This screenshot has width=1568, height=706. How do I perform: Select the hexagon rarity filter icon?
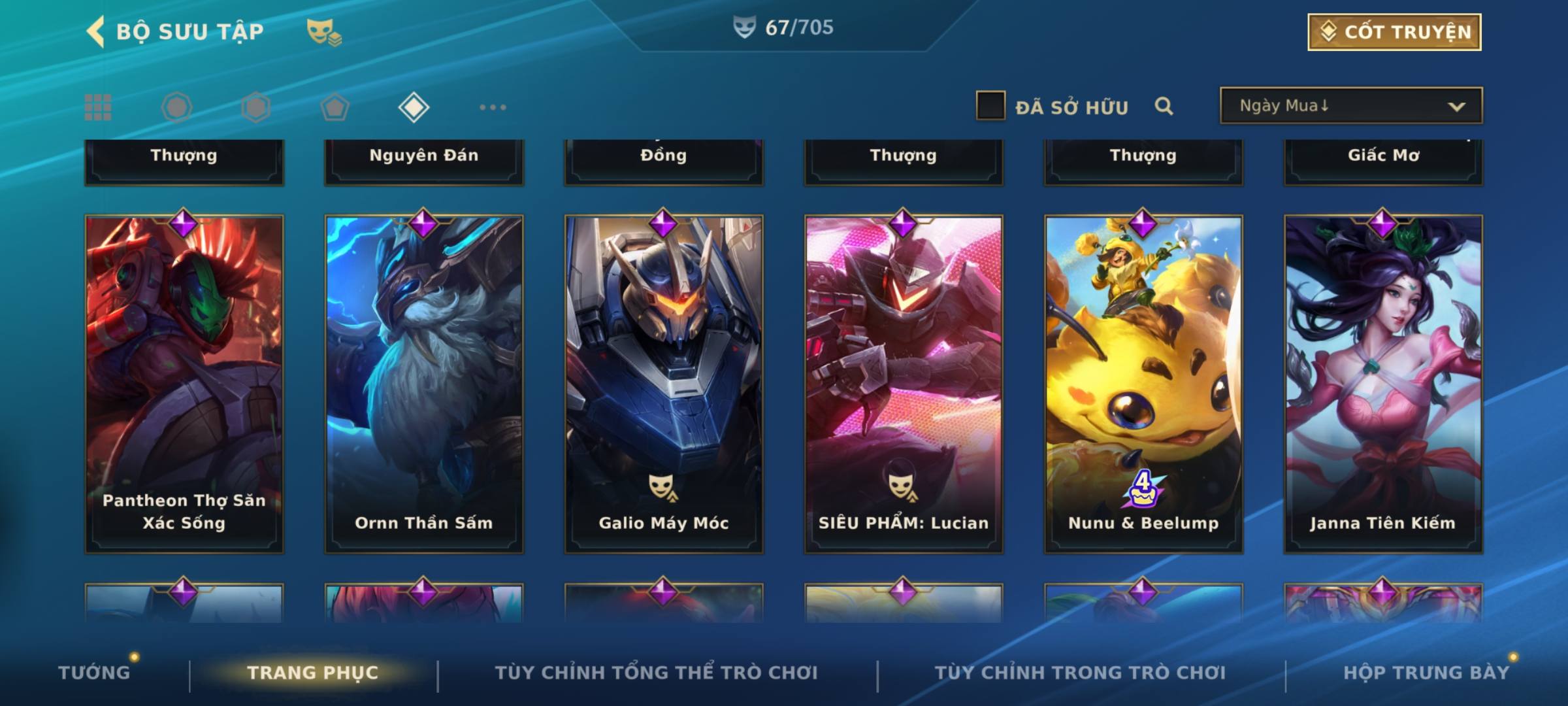pyautogui.click(x=255, y=107)
